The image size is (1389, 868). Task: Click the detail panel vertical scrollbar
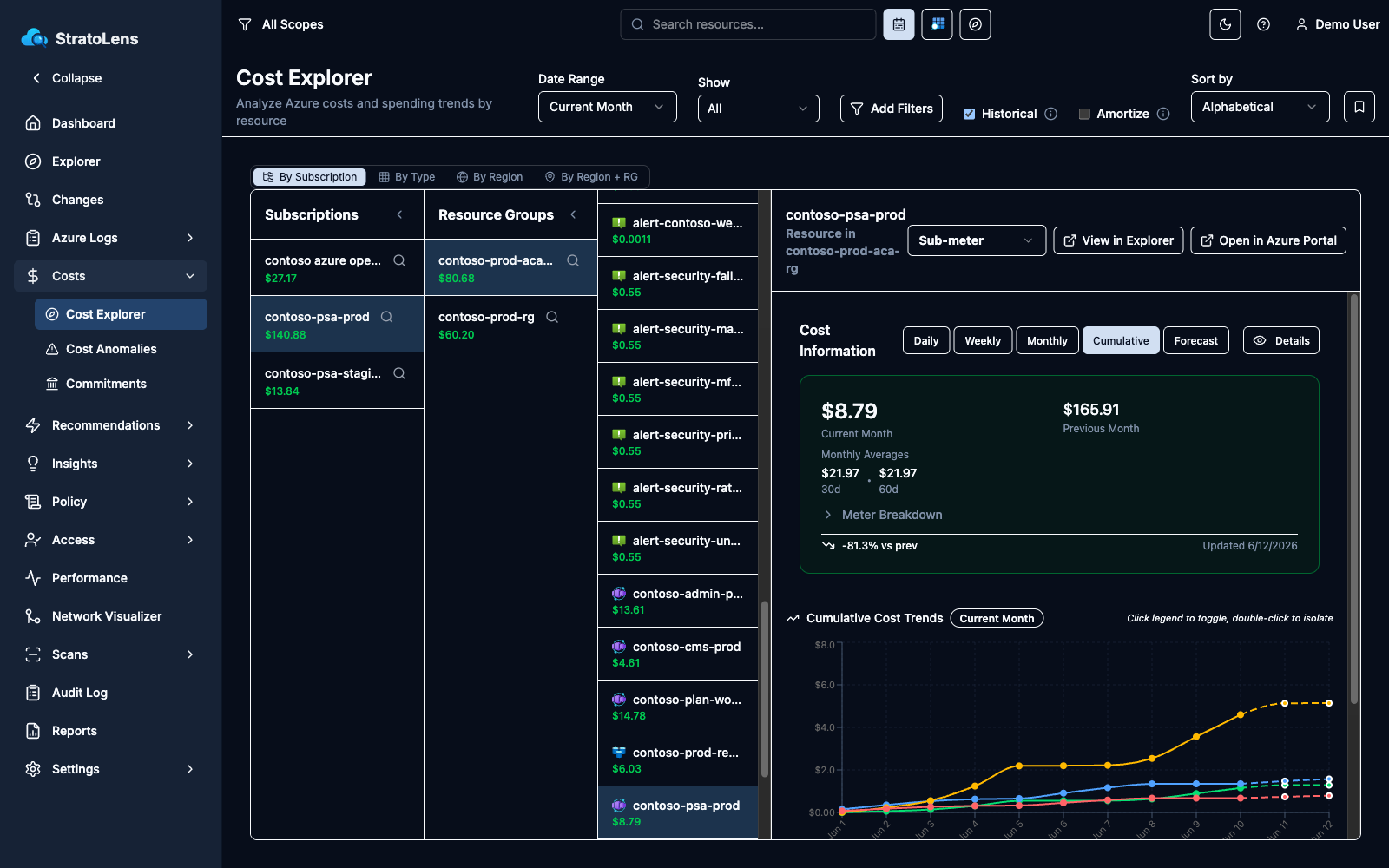[x=1353, y=499]
